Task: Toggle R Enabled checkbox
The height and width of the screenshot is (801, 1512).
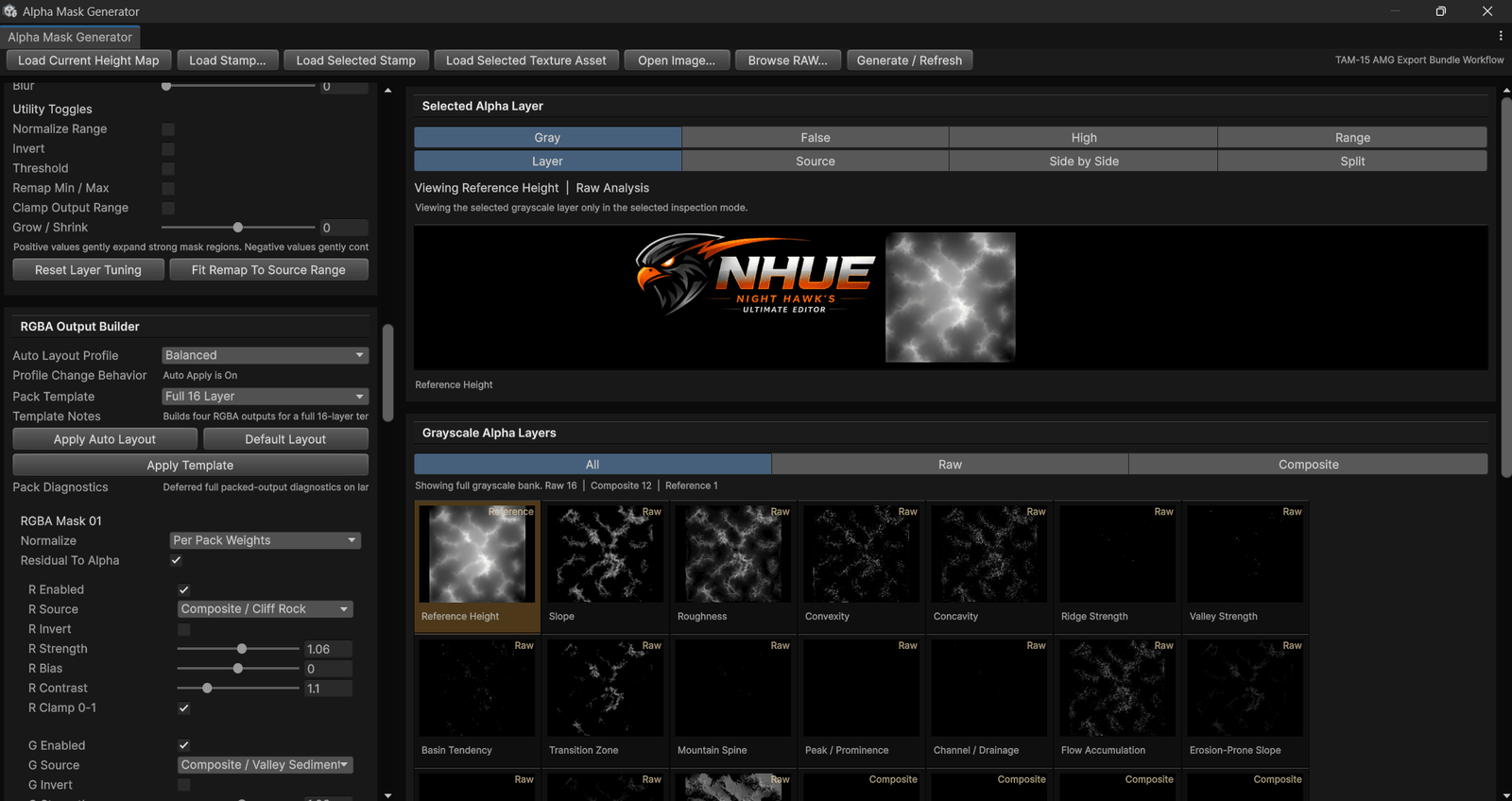Action: (x=184, y=589)
